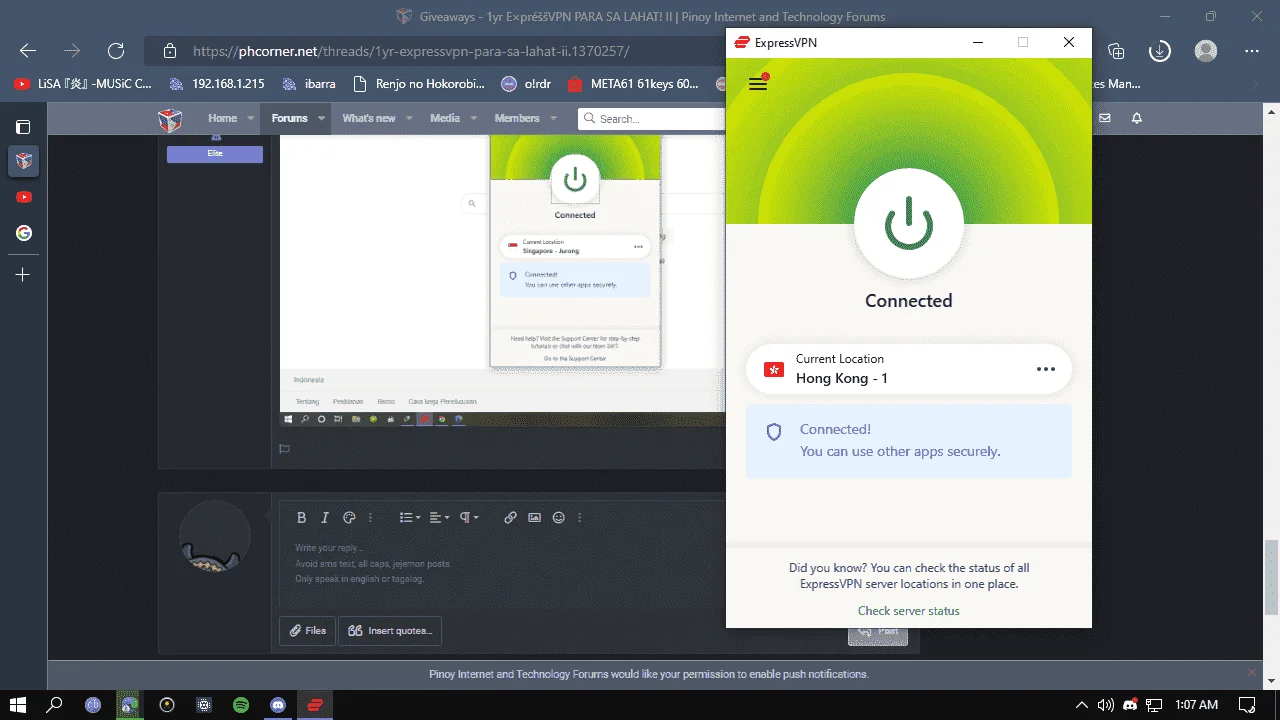
Task: Open the location options three-dot menu
Action: 1046,369
